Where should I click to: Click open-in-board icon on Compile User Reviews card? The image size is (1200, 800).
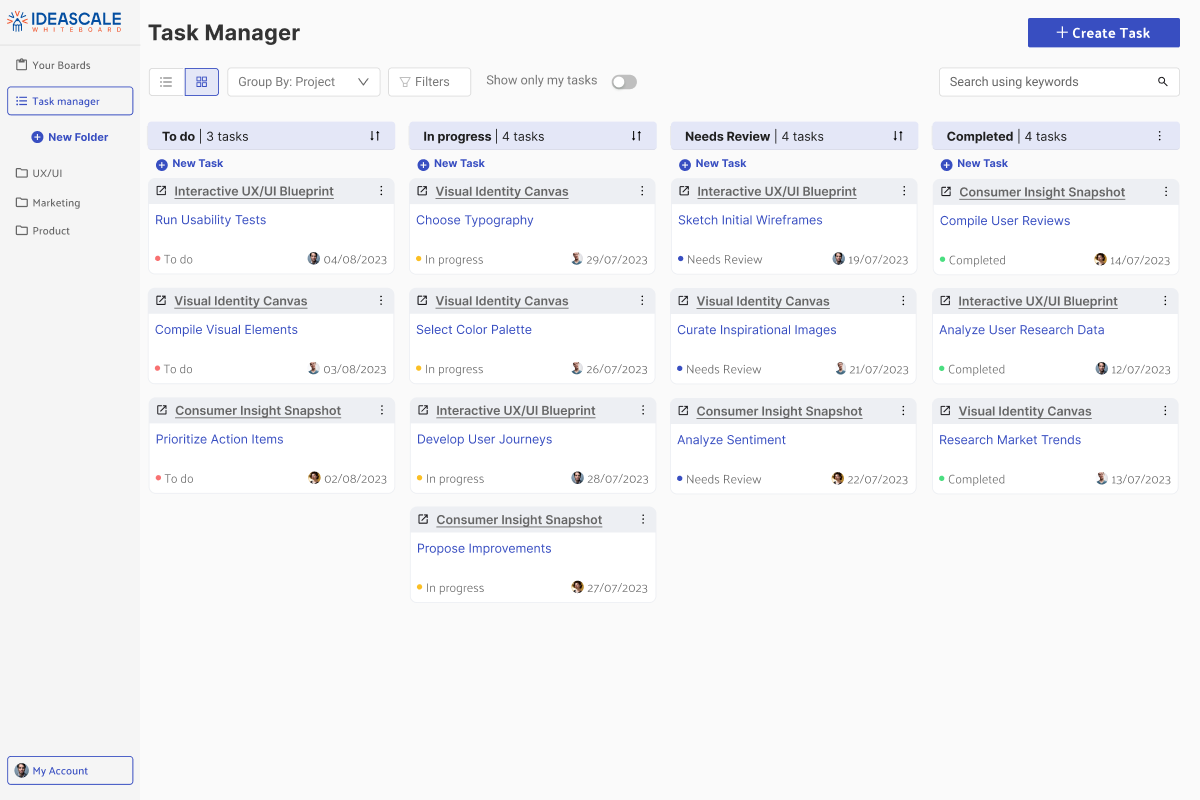point(946,192)
